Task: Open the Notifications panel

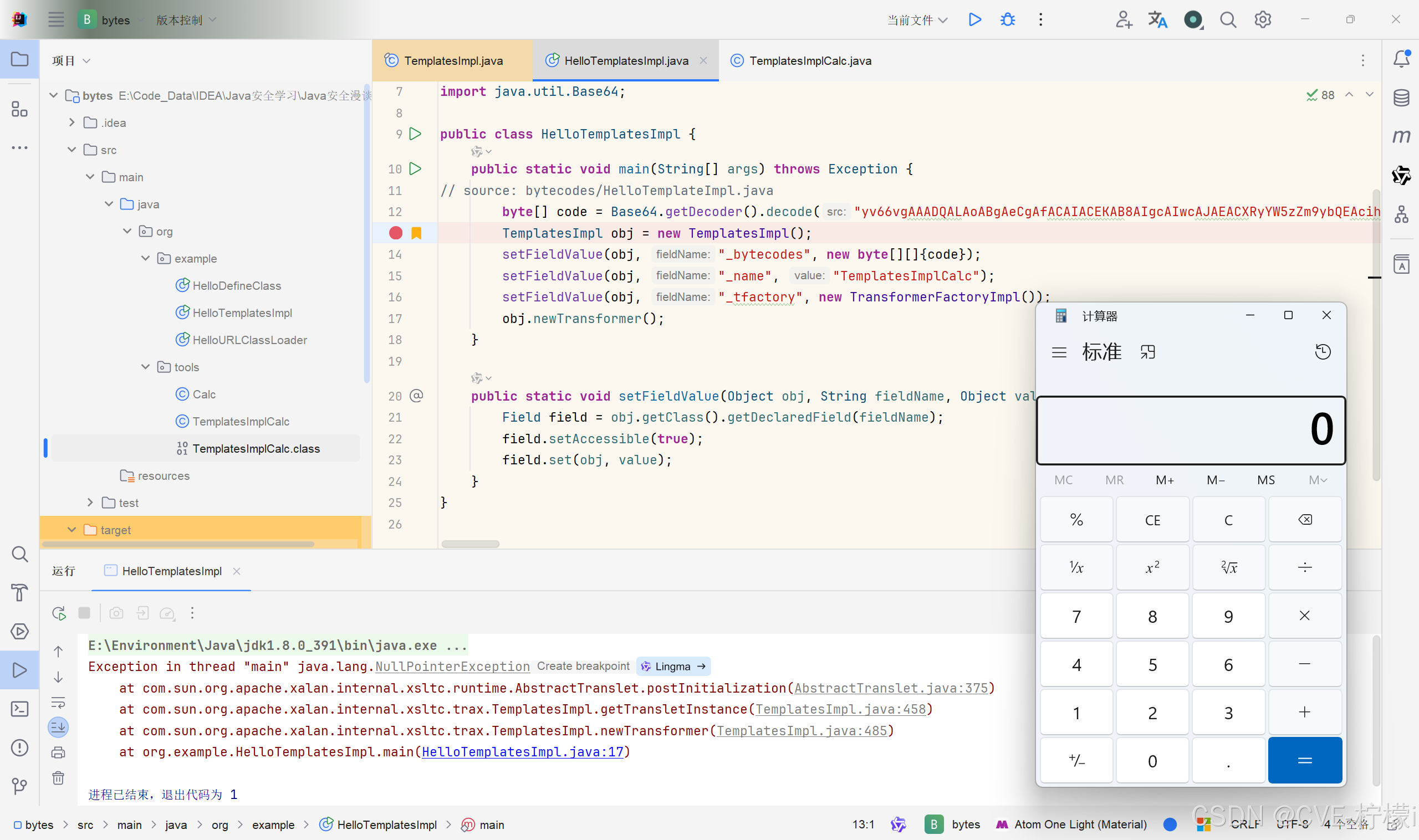Action: coord(1401,59)
